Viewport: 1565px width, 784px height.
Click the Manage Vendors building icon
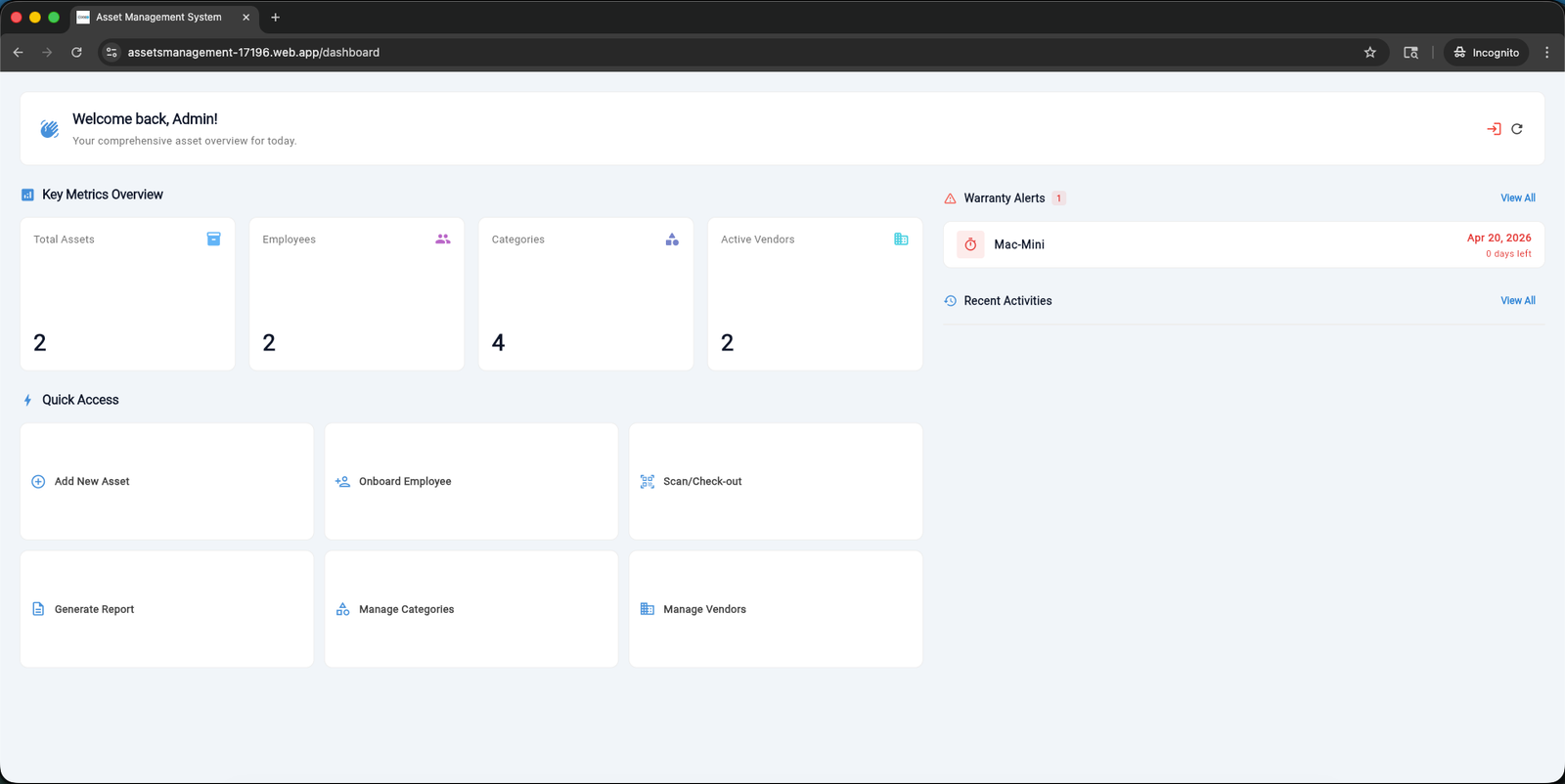(648, 609)
